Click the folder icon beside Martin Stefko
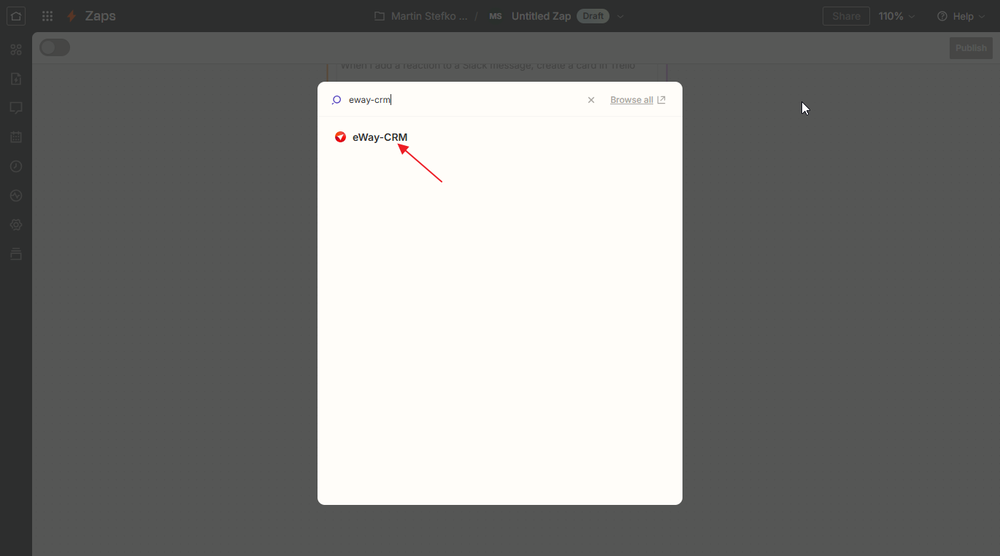Image resolution: width=1000 pixels, height=556 pixels. point(379,16)
